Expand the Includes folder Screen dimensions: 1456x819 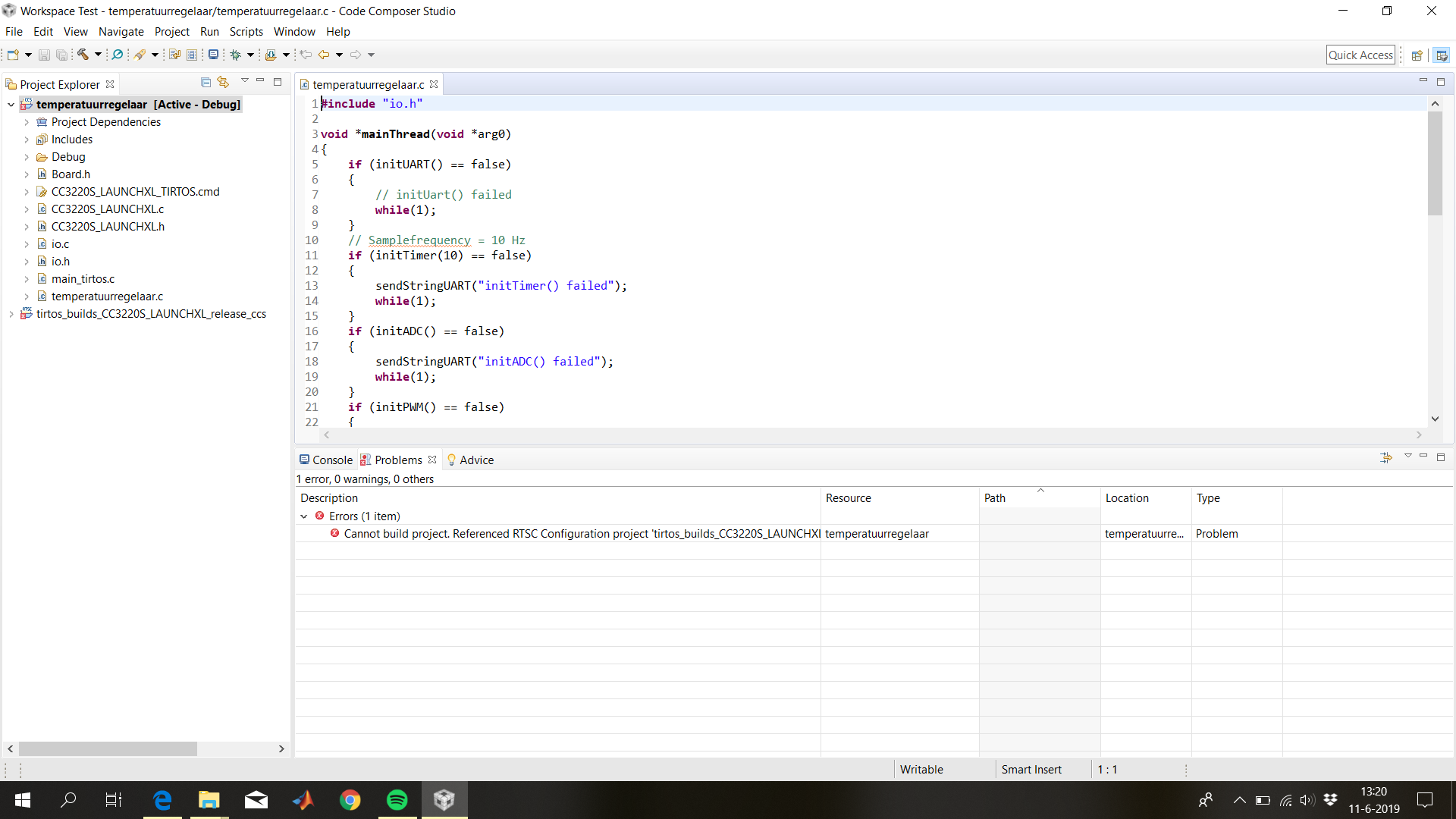[x=27, y=140]
